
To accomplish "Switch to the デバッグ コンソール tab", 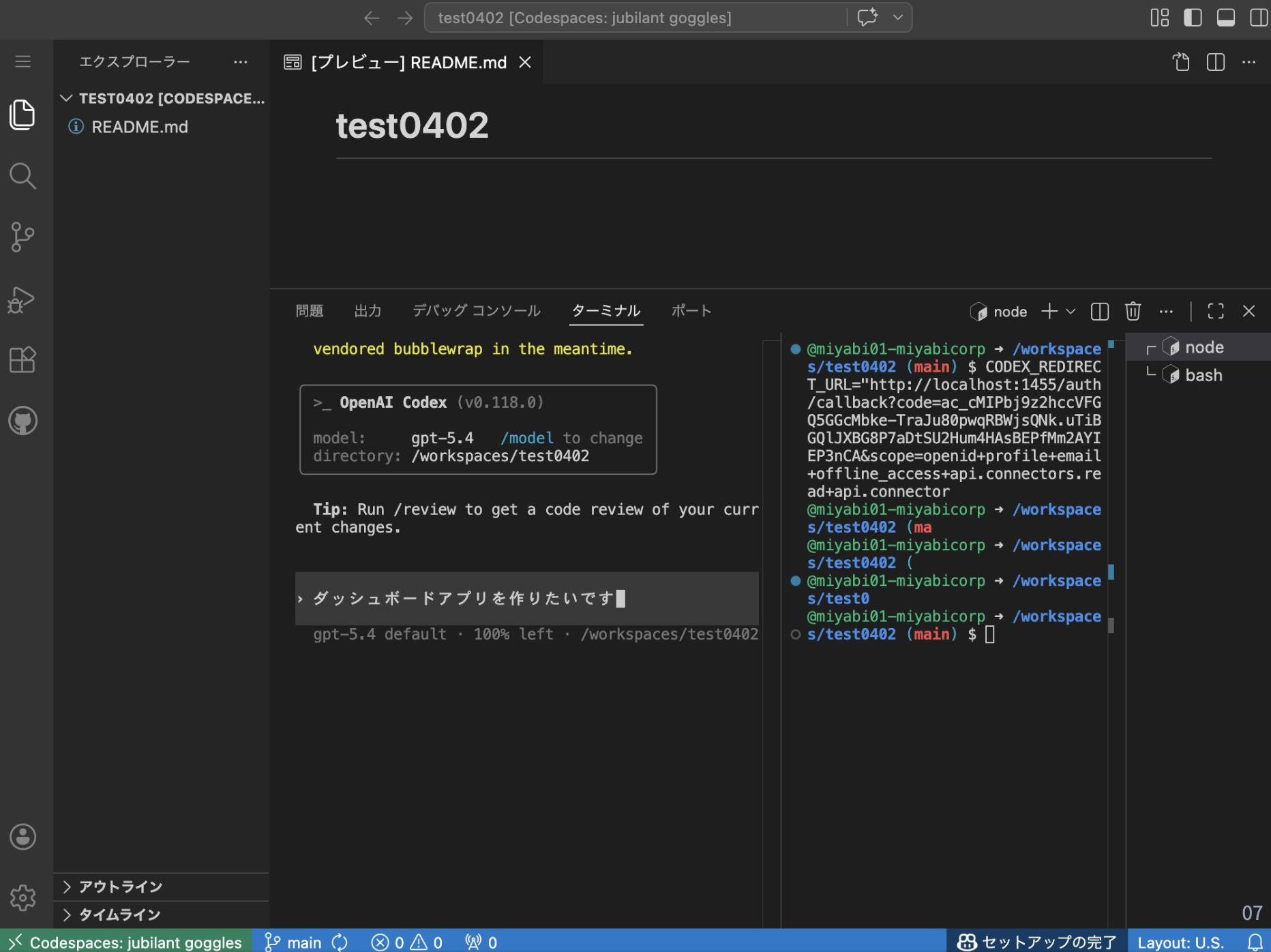I will tap(477, 312).
